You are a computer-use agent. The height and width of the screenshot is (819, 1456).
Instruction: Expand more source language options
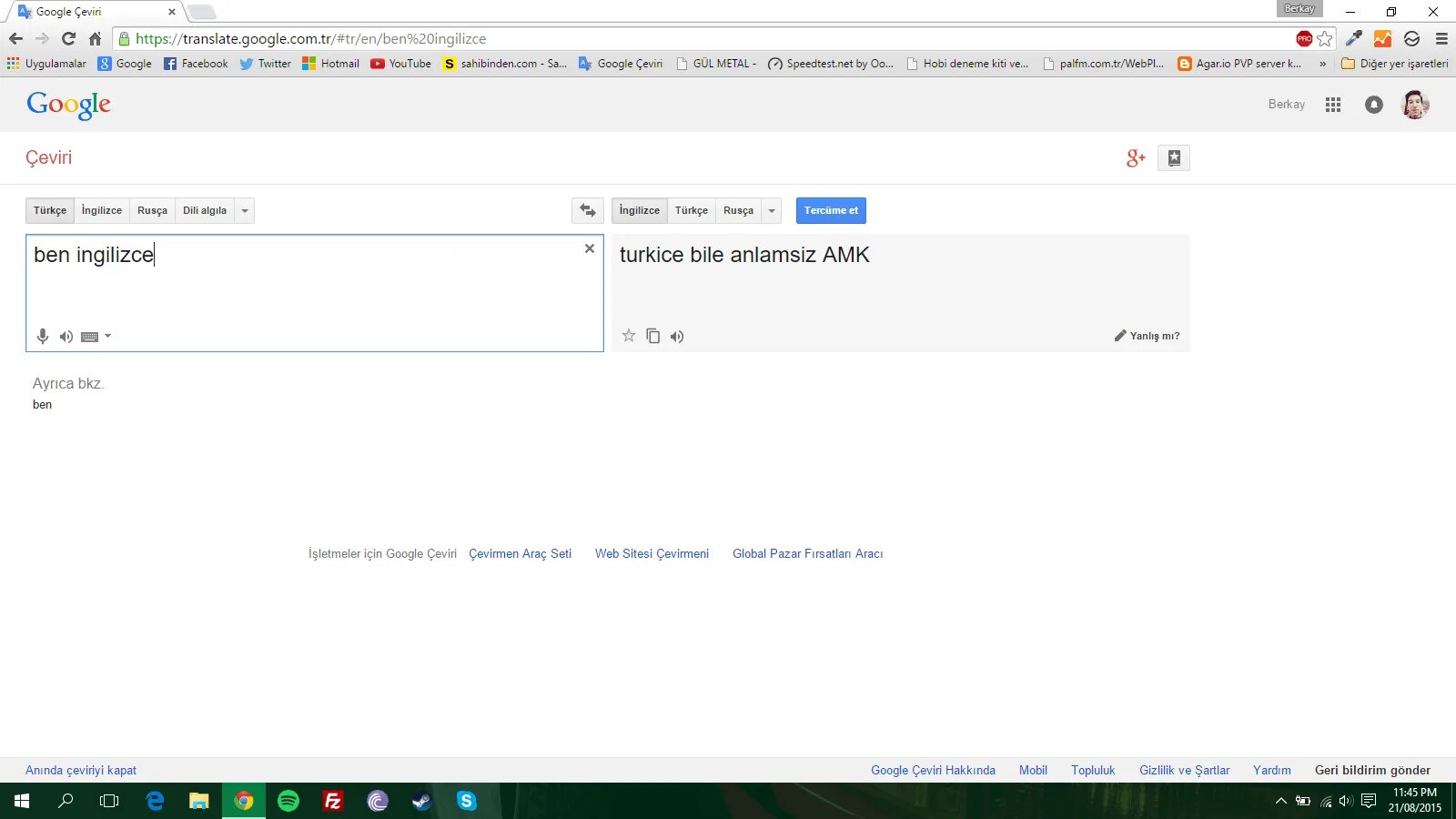(x=244, y=210)
